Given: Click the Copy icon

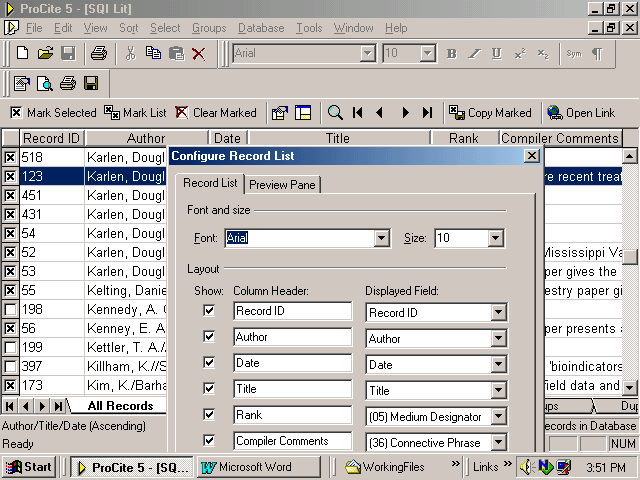Looking at the screenshot, I should click(x=153, y=53).
